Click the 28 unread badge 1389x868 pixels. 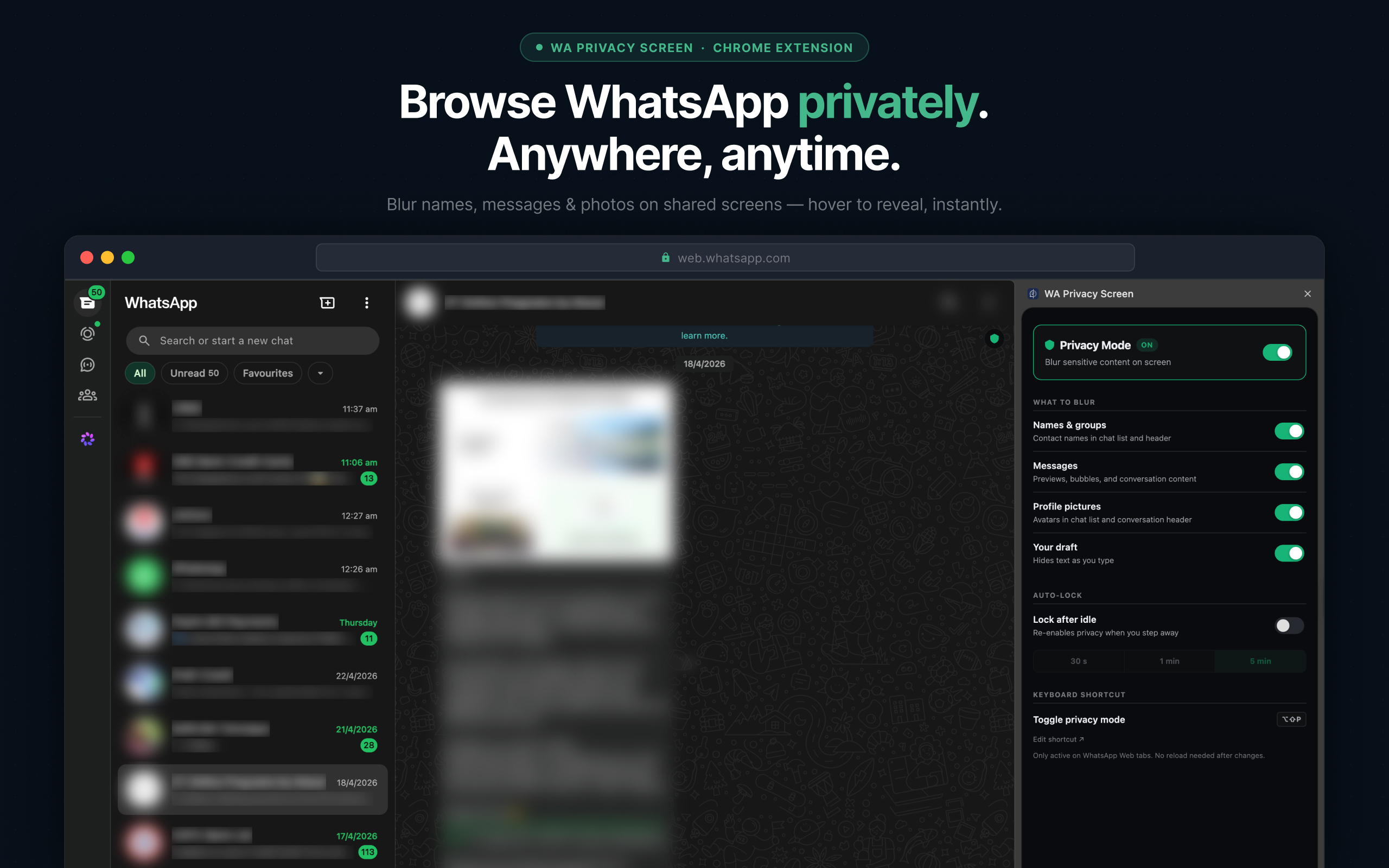coord(368,745)
